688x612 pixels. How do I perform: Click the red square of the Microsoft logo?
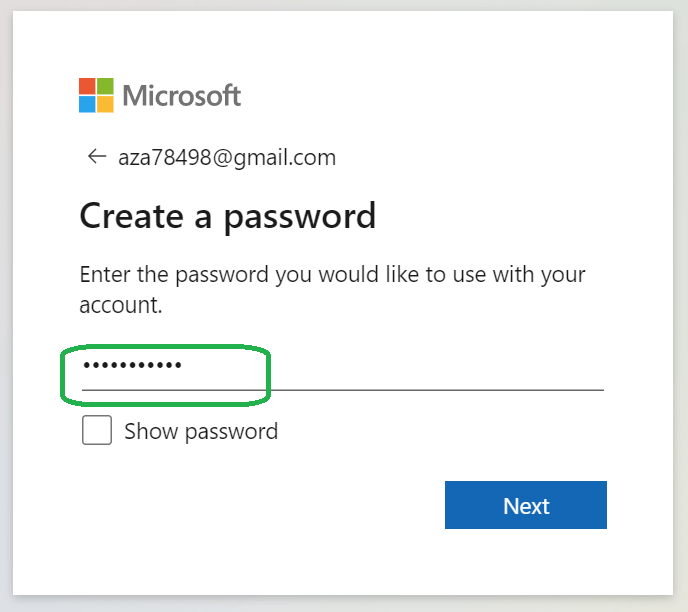(x=87, y=86)
